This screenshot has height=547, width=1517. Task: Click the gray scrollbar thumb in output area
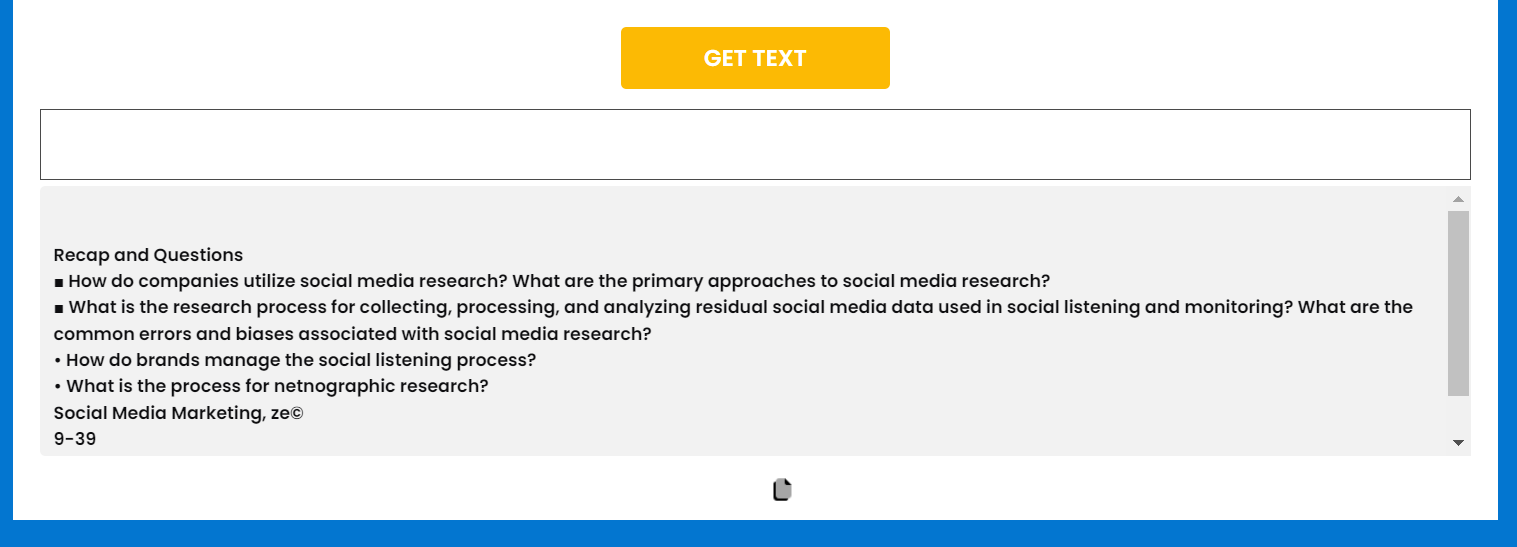pyautogui.click(x=1458, y=302)
